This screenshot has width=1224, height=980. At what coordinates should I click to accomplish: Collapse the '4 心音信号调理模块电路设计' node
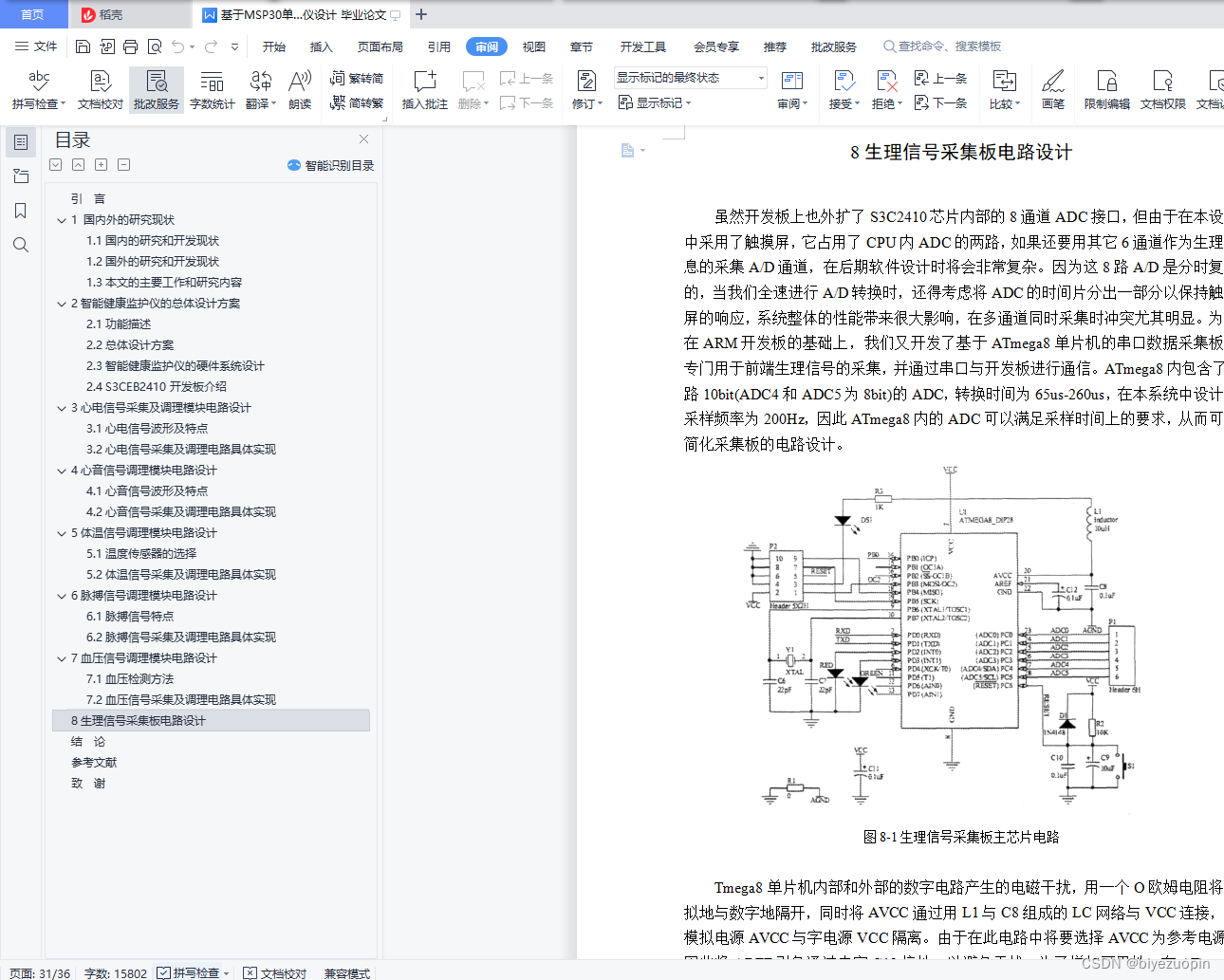[62, 471]
